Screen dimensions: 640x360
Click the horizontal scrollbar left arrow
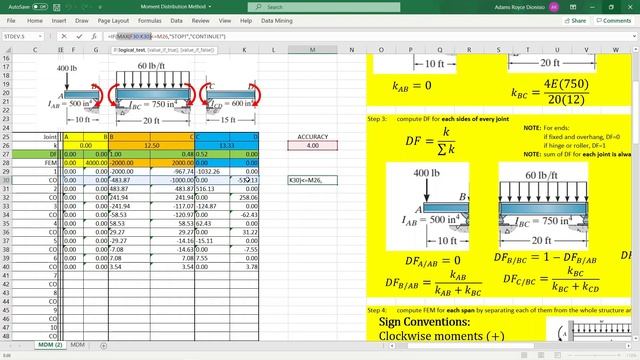click(x=392, y=346)
